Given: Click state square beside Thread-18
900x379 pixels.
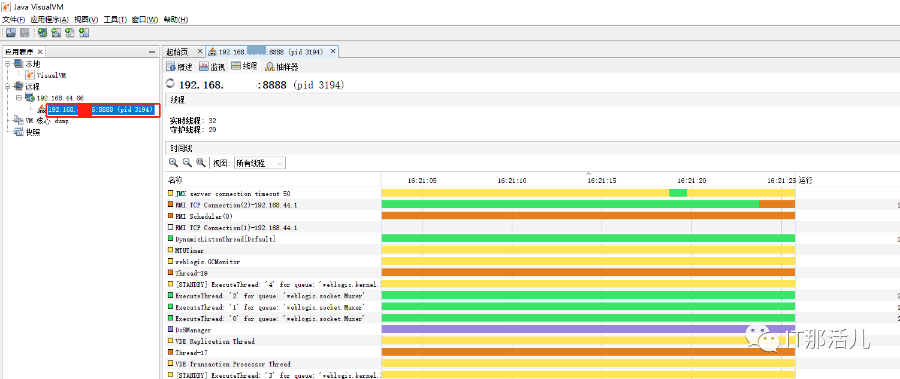Looking at the screenshot, I should [x=170, y=273].
